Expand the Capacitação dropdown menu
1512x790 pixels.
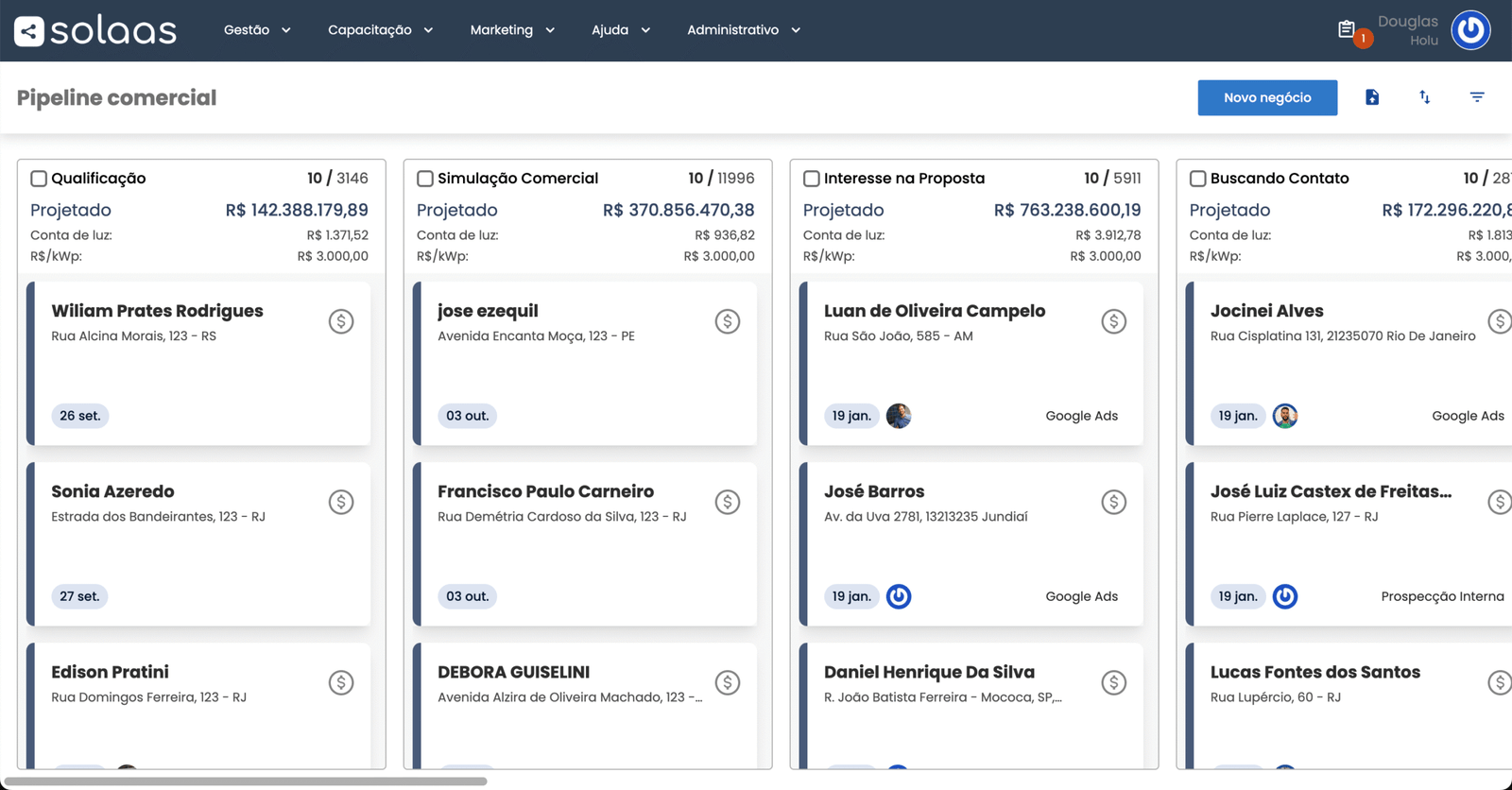point(380,30)
